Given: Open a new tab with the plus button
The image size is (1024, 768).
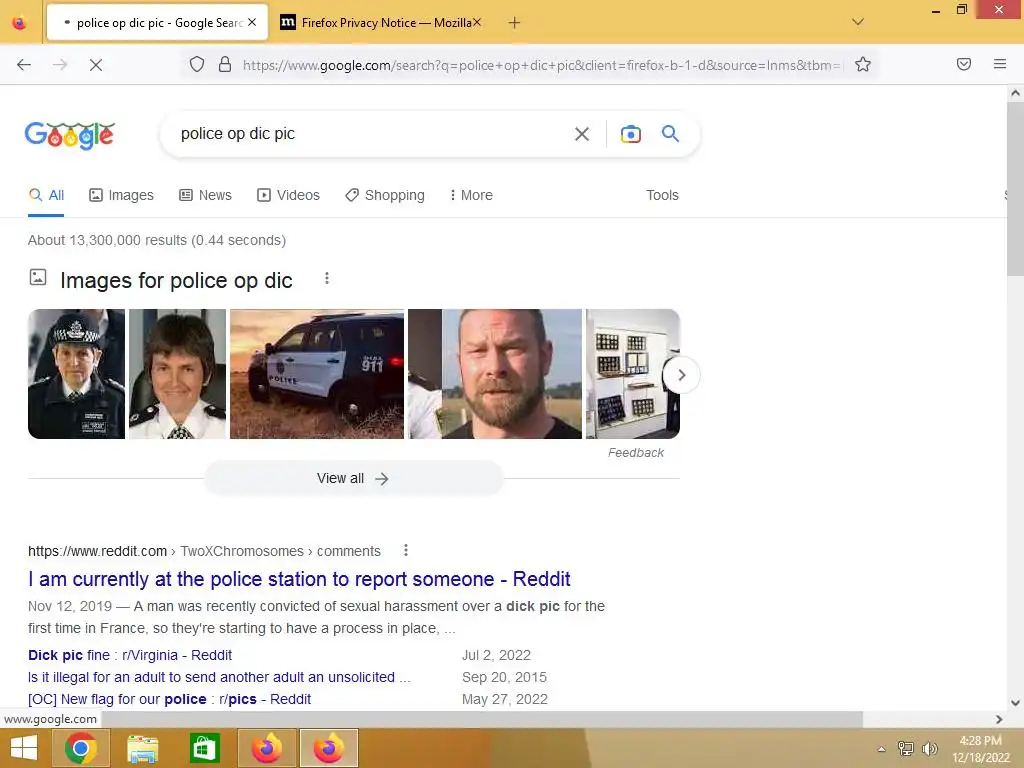Looking at the screenshot, I should click(x=515, y=23).
